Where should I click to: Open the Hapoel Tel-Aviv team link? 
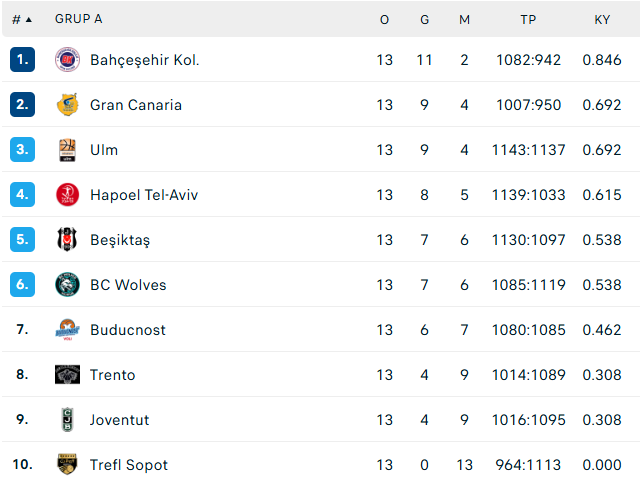[144, 195]
